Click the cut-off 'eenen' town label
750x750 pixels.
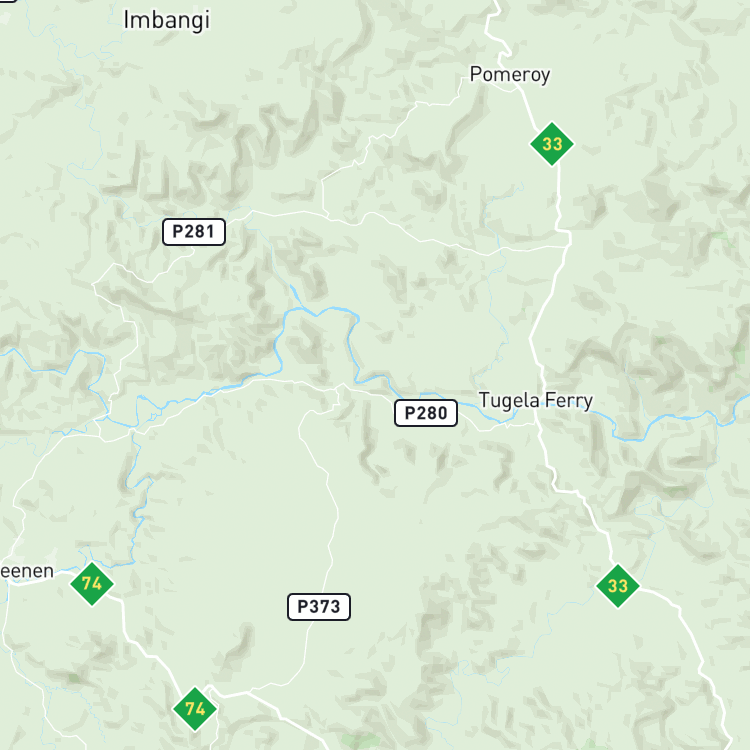pos(27,571)
